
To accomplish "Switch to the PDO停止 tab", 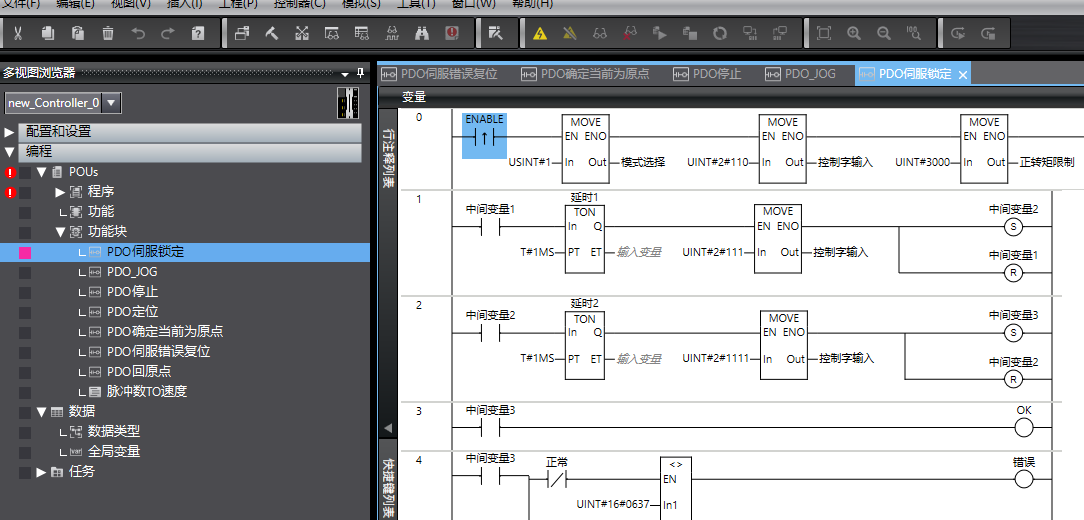I will (716, 74).
